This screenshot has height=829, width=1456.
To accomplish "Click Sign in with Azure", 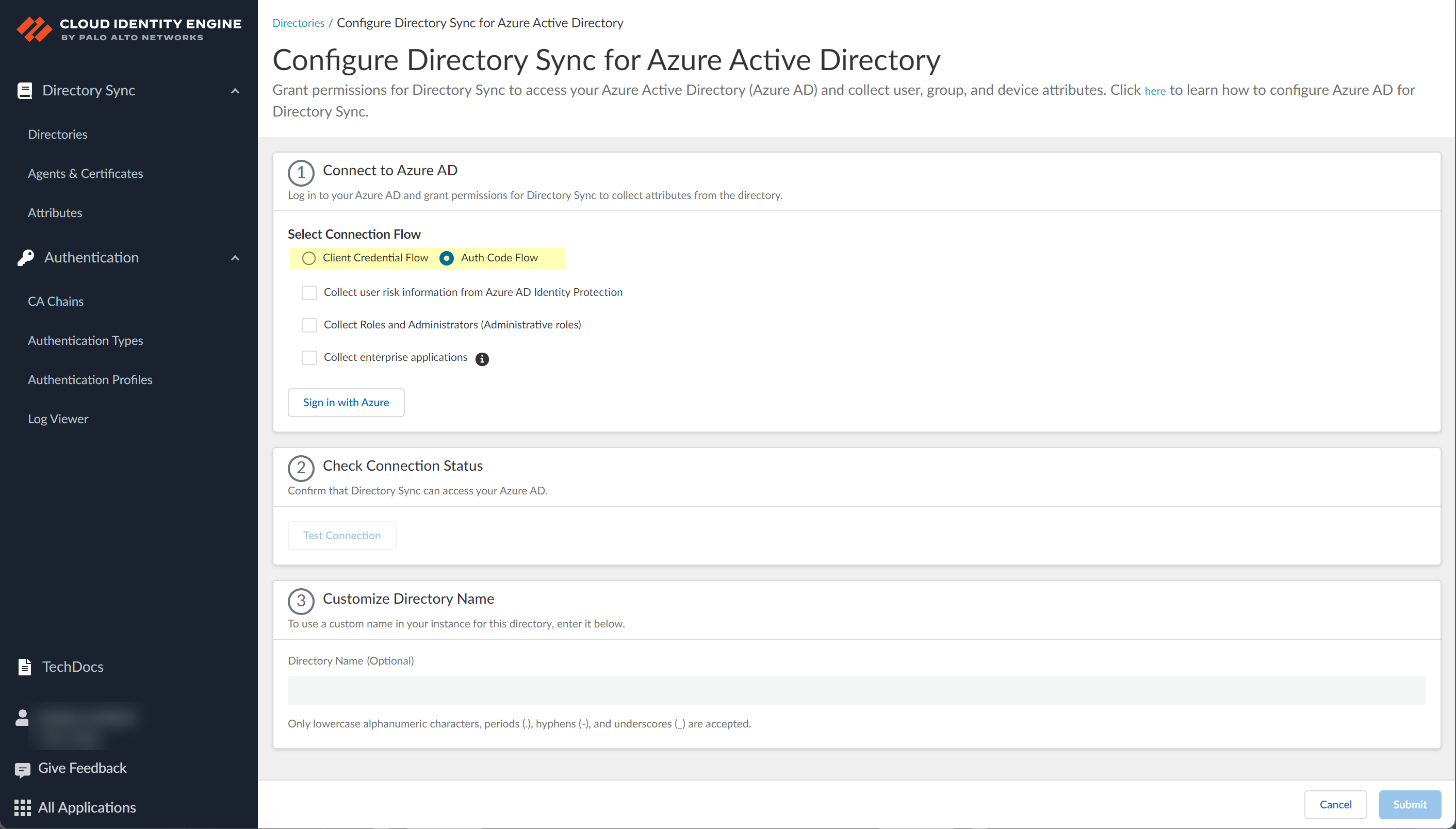I will coord(346,403).
